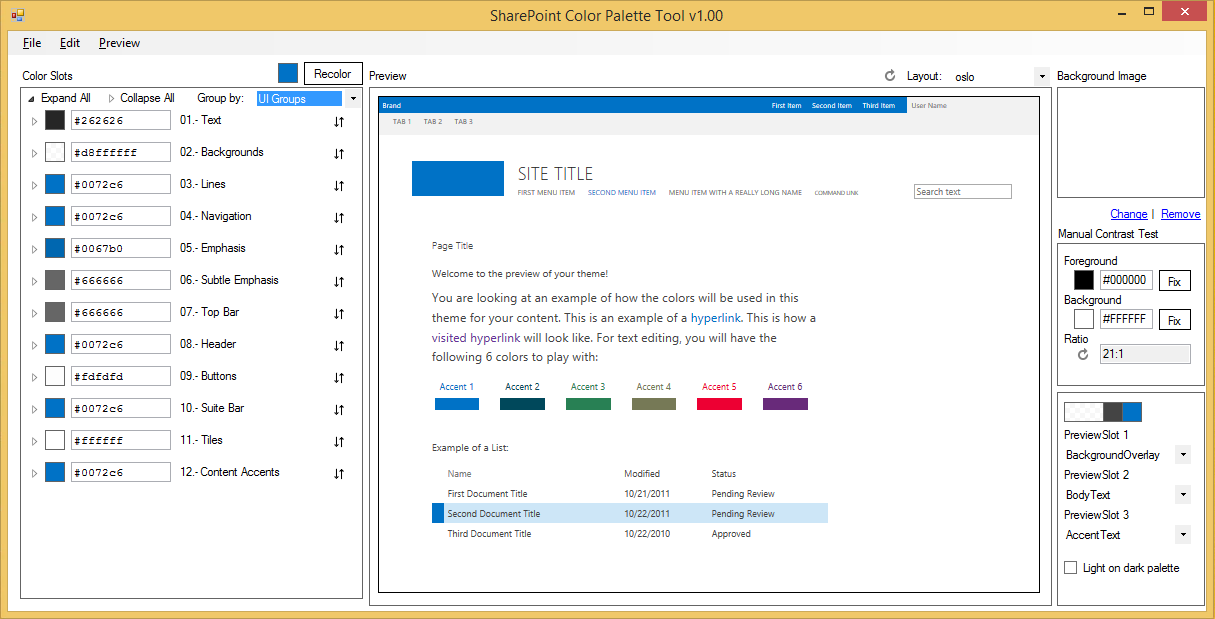This screenshot has height=619, width=1215.
Task: Click the swap arrows icon for 11.- Tiles
Action: pos(339,442)
